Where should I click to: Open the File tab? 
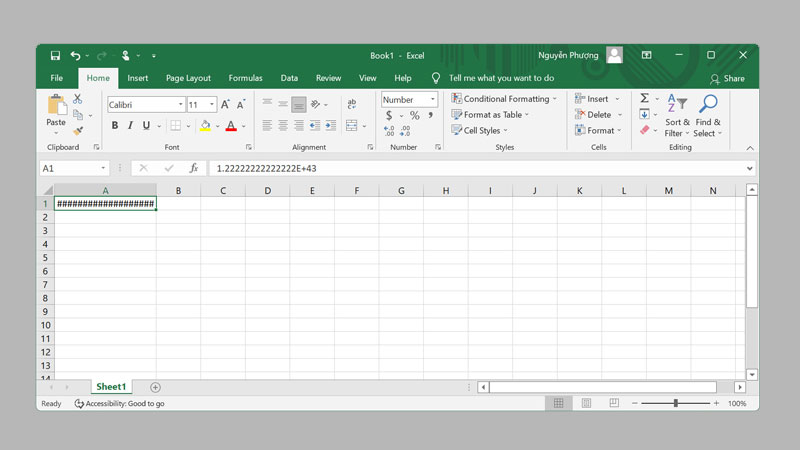(x=57, y=78)
